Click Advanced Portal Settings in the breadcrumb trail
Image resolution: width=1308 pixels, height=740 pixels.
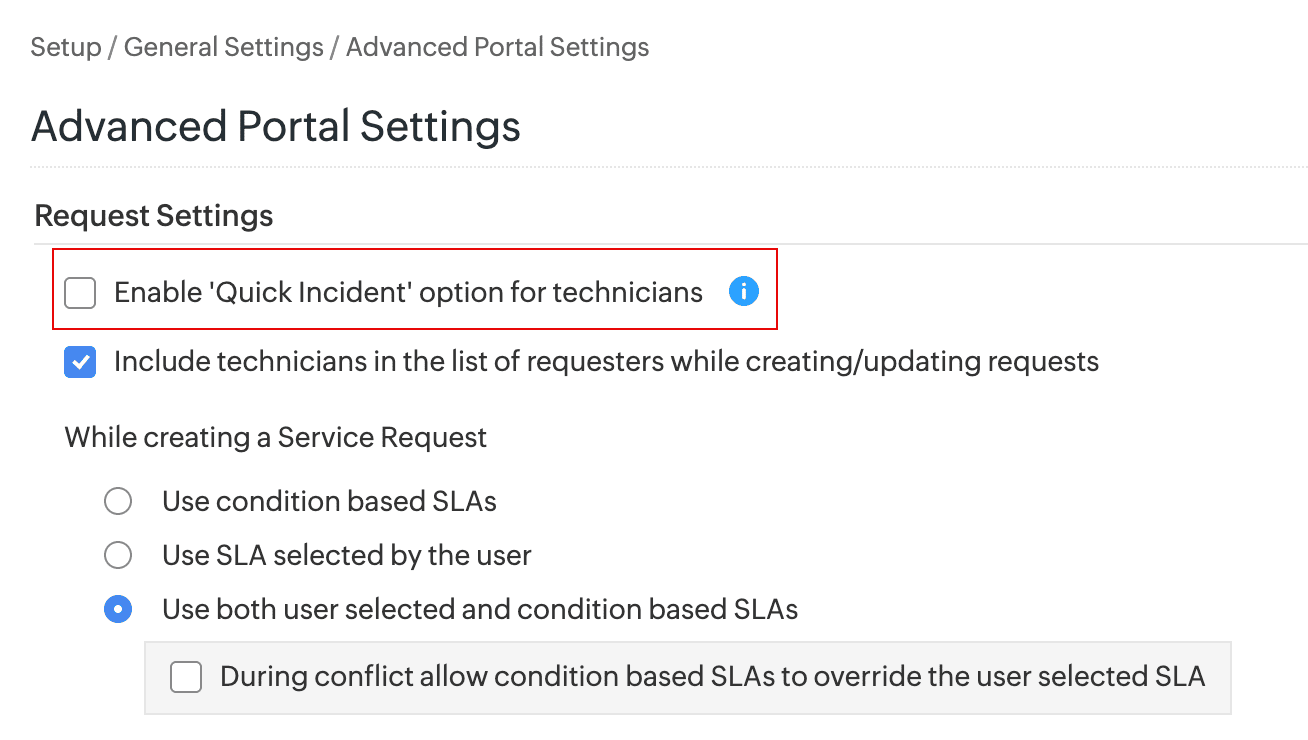coord(497,47)
